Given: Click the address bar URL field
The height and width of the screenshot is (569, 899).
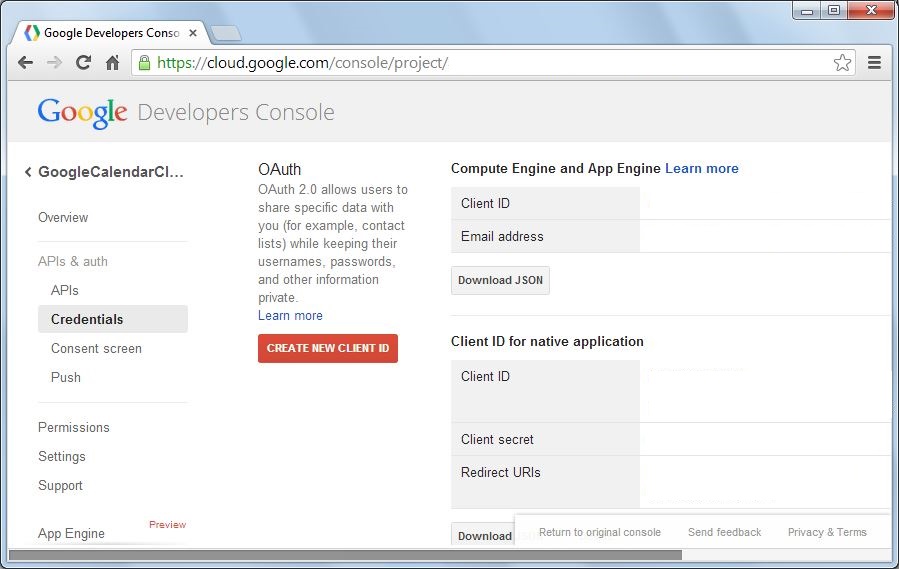Looking at the screenshot, I should click(x=493, y=63).
